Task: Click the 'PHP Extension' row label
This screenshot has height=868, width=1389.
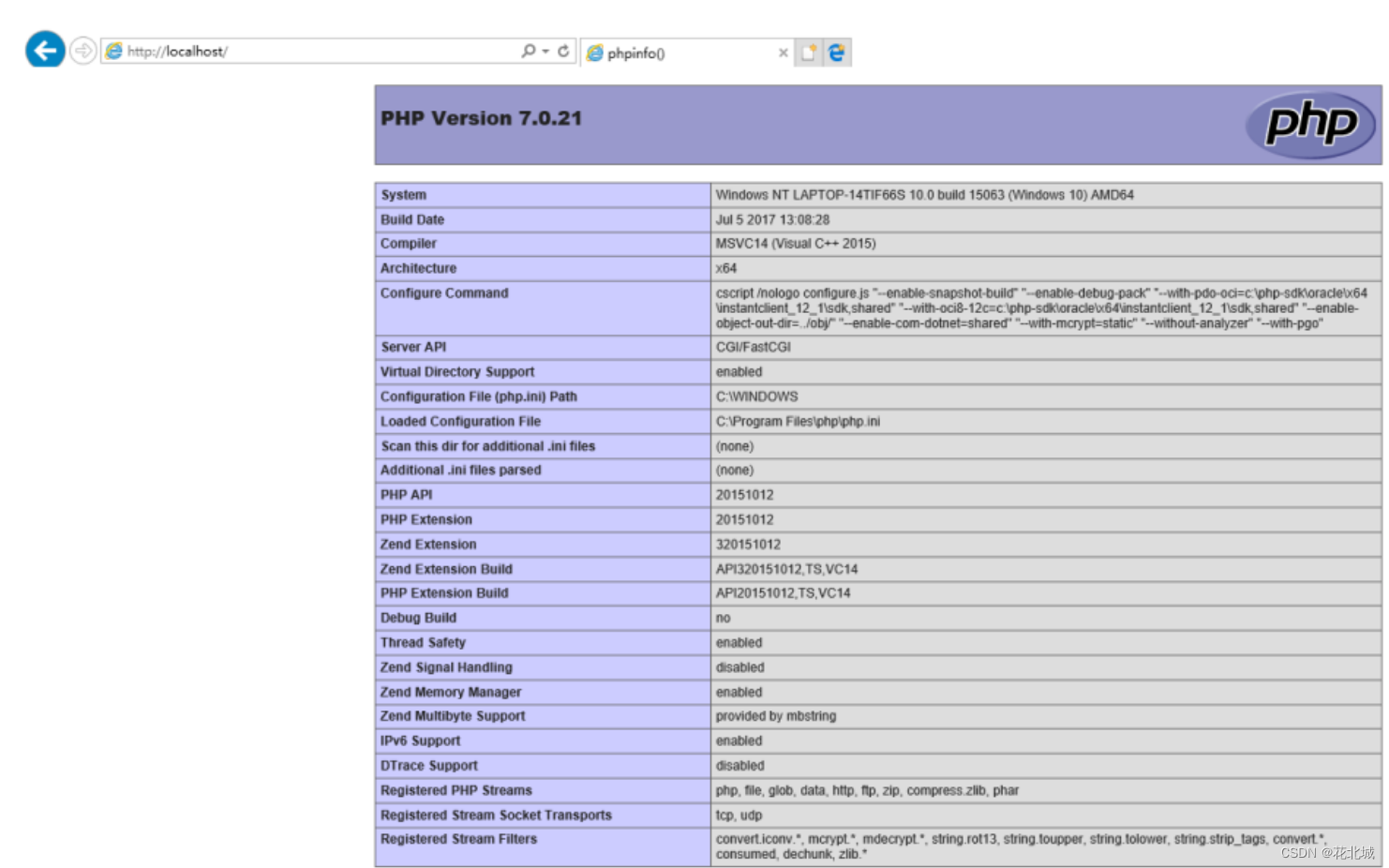Action: 426,519
